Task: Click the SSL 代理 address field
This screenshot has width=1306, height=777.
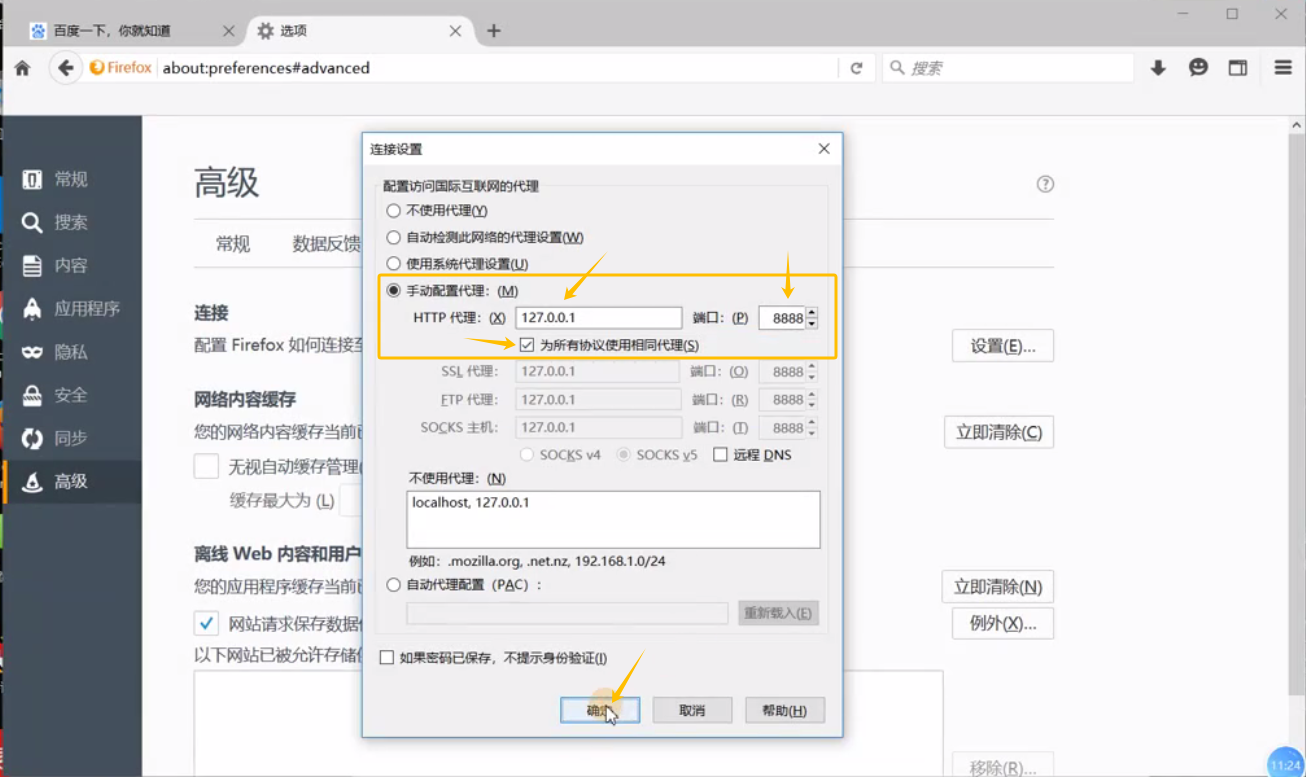Action: (x=598, y=371)
